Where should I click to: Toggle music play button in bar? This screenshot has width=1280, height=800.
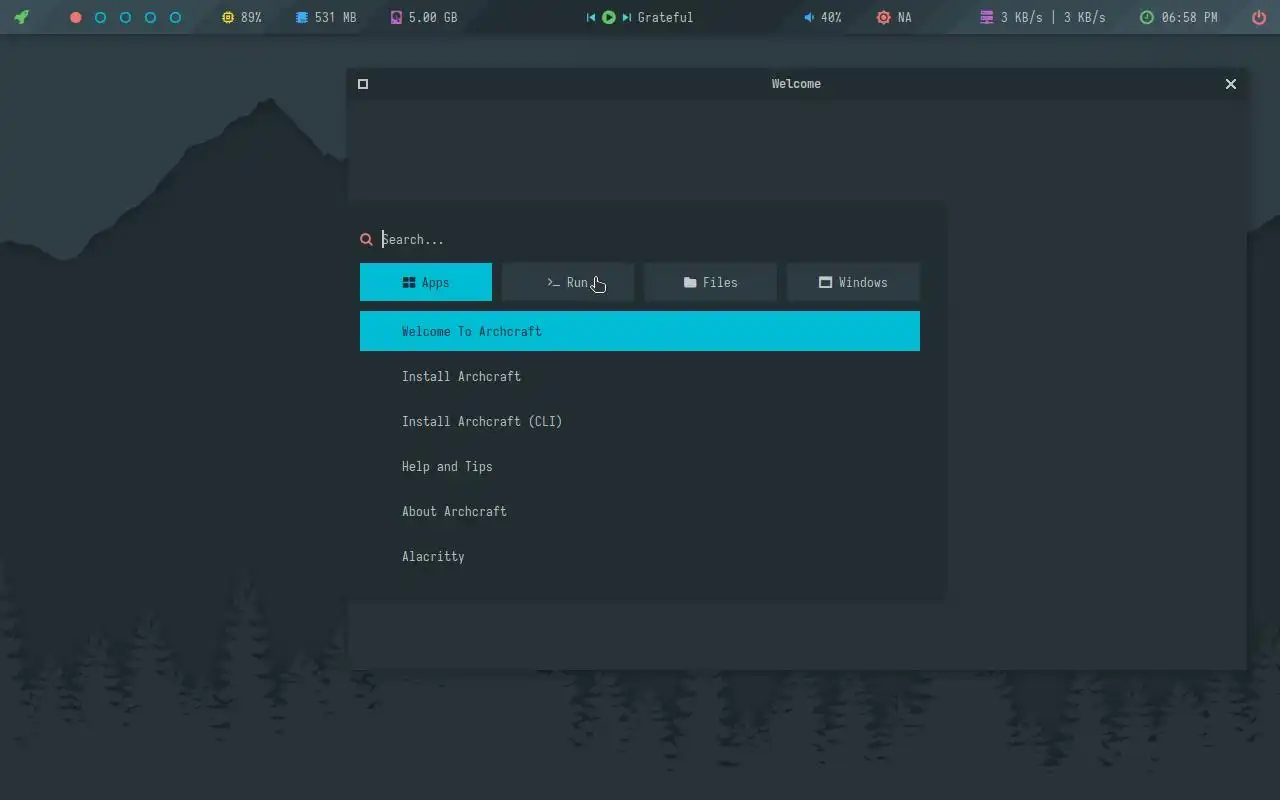[x=608, y=17]
